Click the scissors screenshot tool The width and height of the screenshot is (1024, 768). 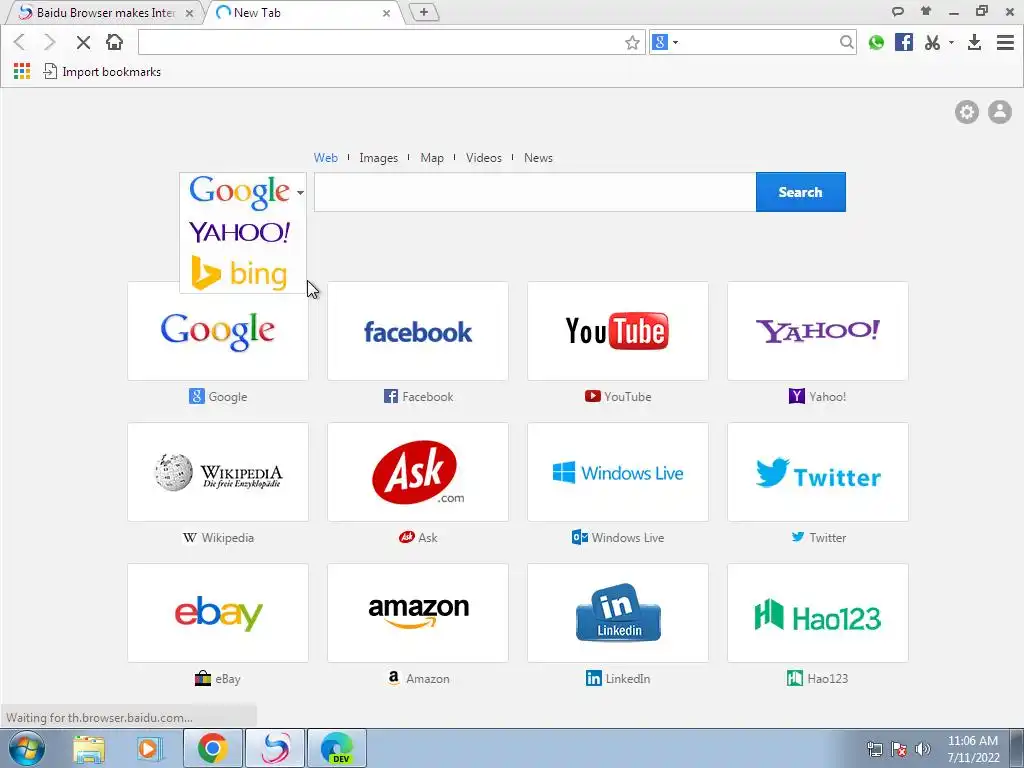933,42
